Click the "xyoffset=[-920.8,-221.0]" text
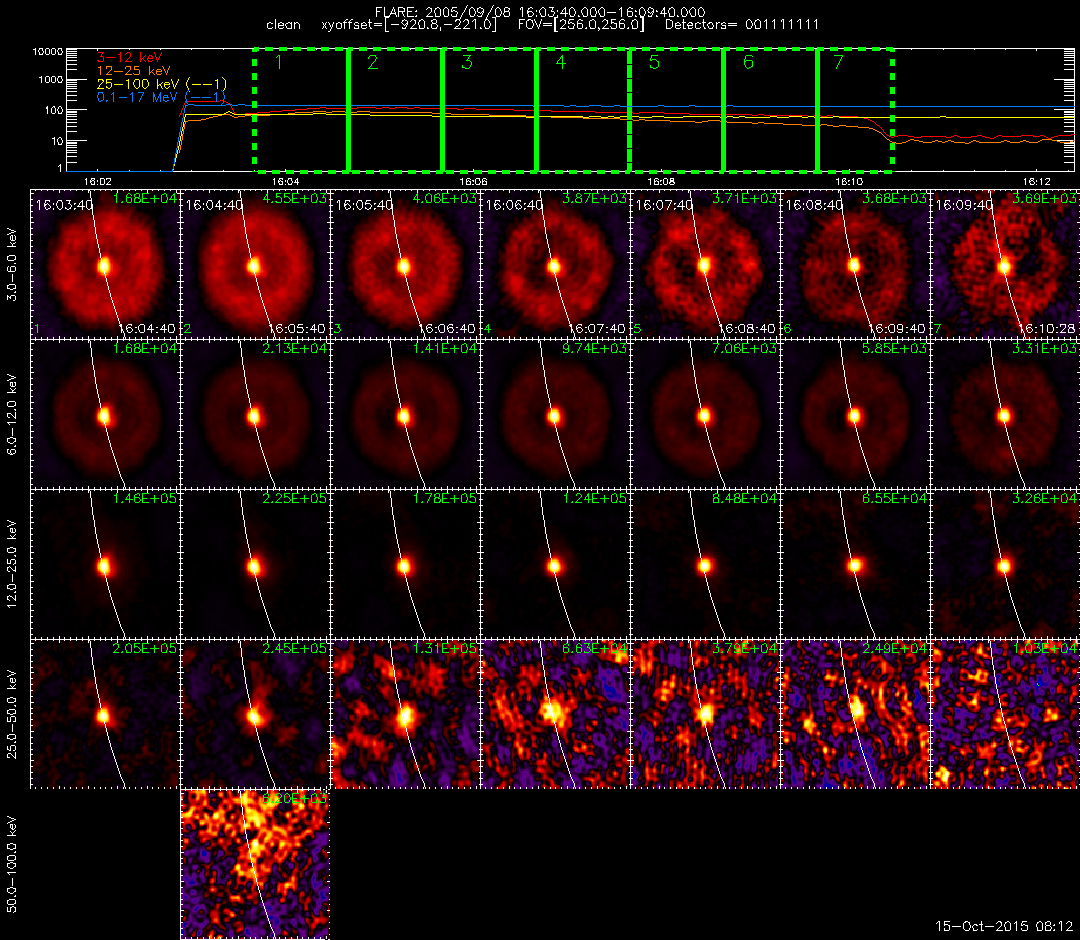The height and width of the screenshot is (940, 1080). pyautogui.click(x=409, y=25)
